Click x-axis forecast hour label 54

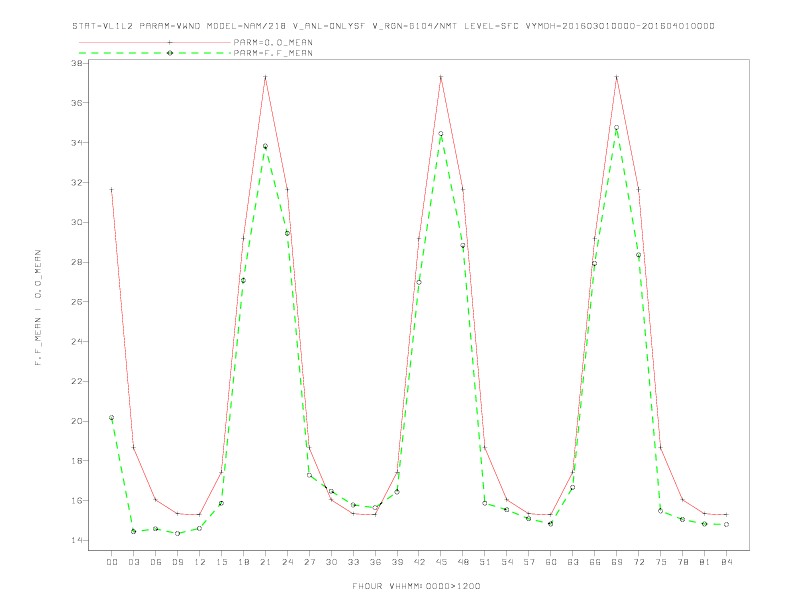click(507, 562)
